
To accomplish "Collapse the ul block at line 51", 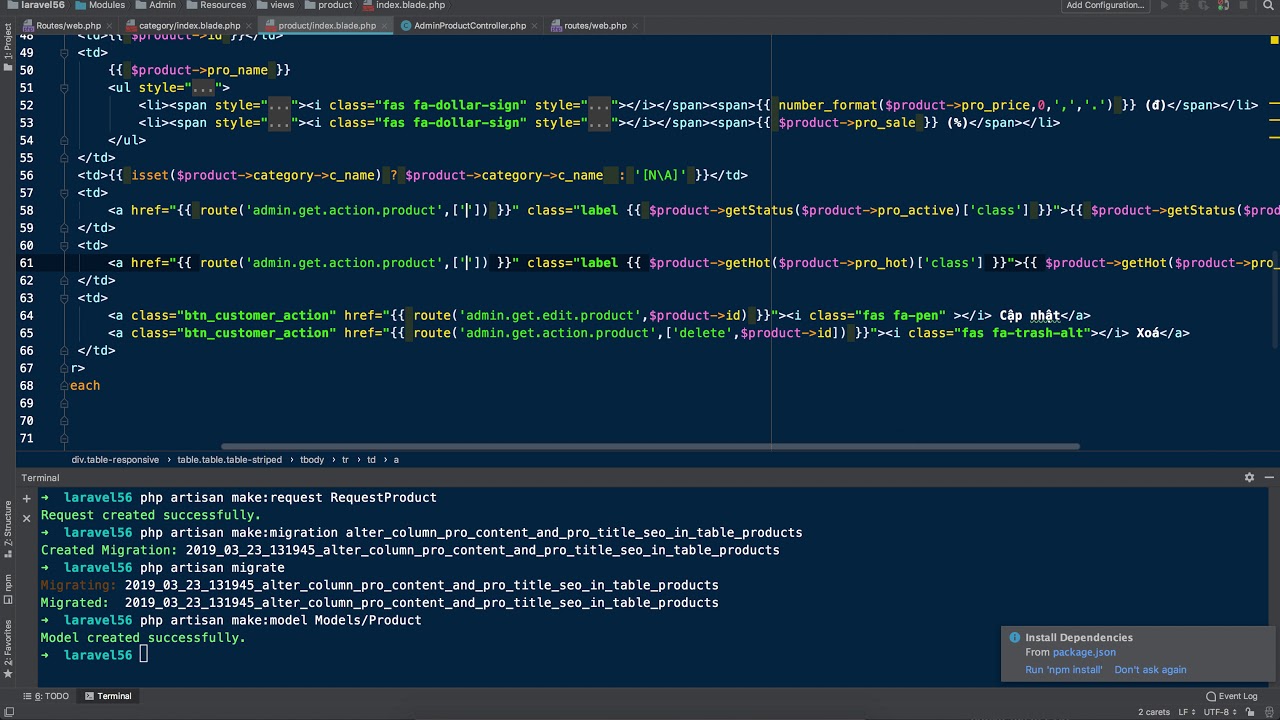I will click(x=65, y=88).
